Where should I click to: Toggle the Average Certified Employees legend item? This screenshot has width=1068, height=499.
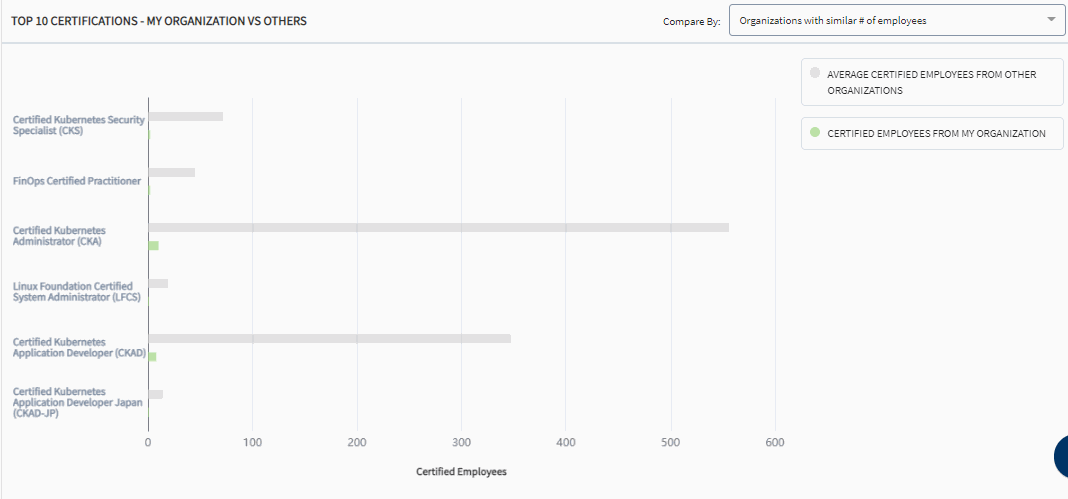[x=932, y=82]
